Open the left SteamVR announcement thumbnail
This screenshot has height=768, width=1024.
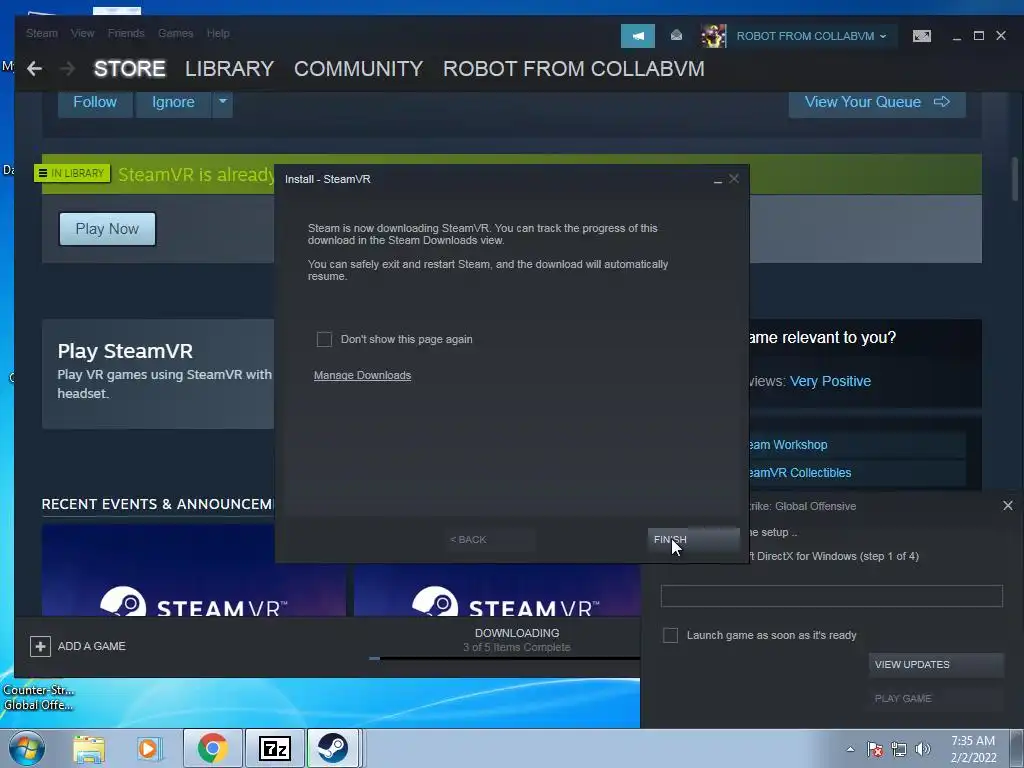pyautogui.click(x=194, y=570)
